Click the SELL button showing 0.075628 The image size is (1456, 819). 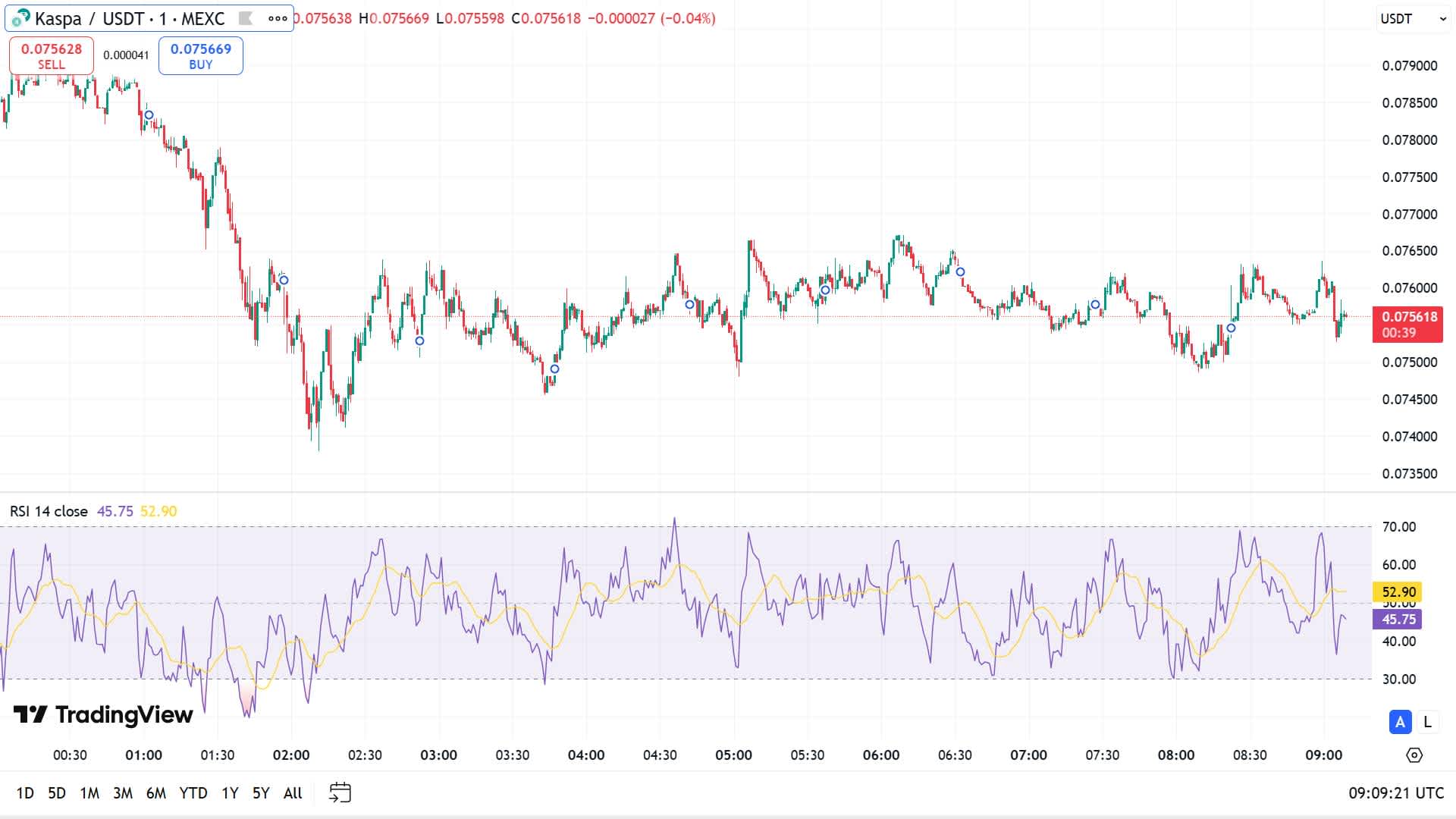coord(51,54)
